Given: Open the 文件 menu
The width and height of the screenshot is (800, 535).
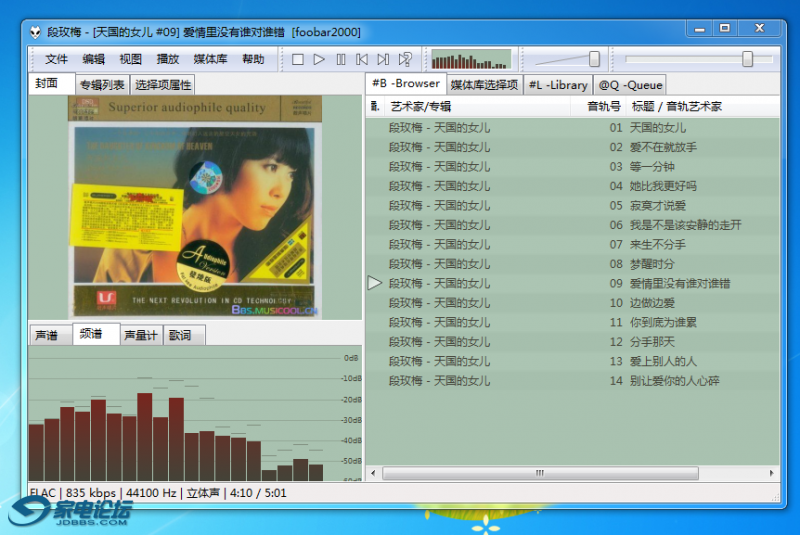Looking at the screenshot, I should [x=56, y=60].
